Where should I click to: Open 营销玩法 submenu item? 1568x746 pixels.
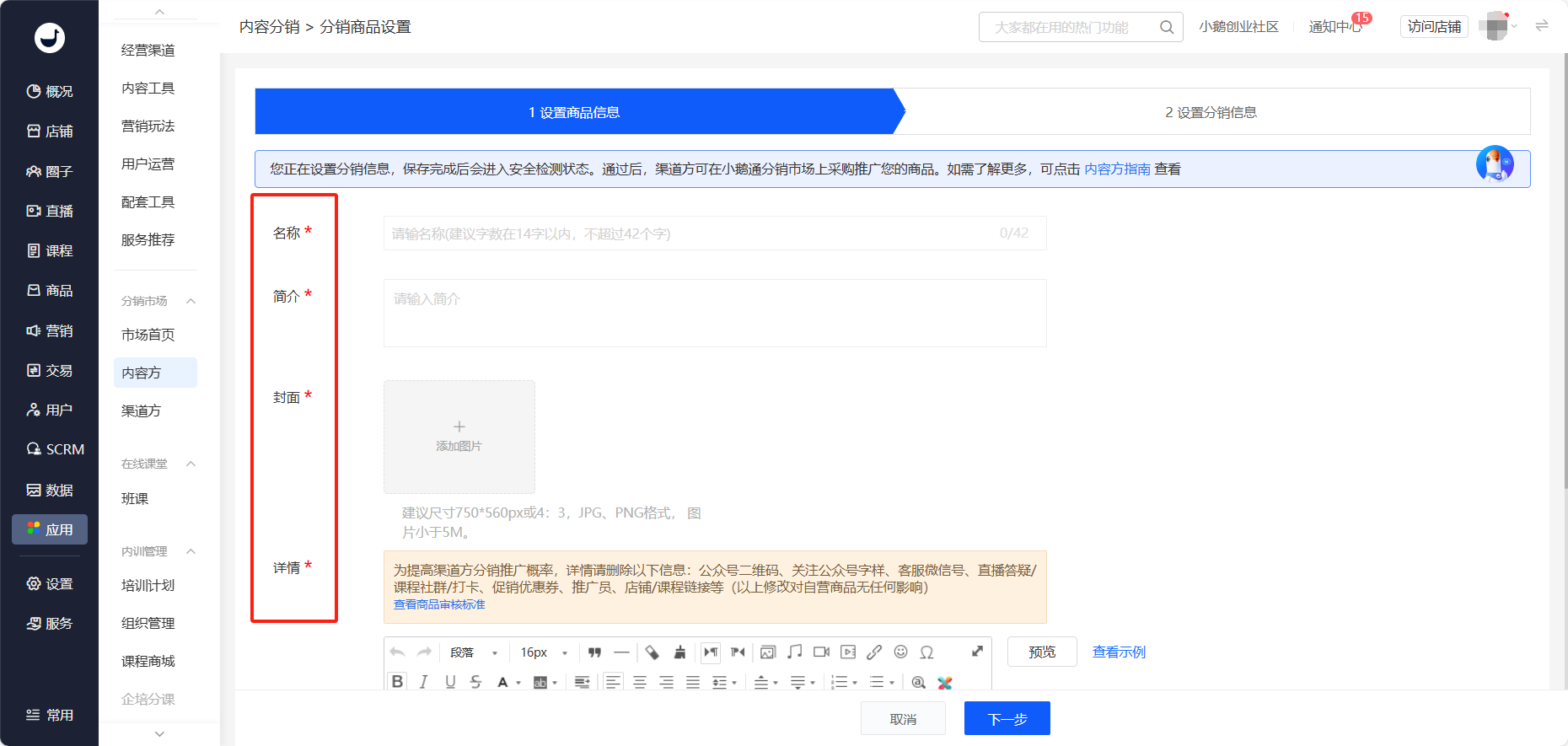coord(148,126)
